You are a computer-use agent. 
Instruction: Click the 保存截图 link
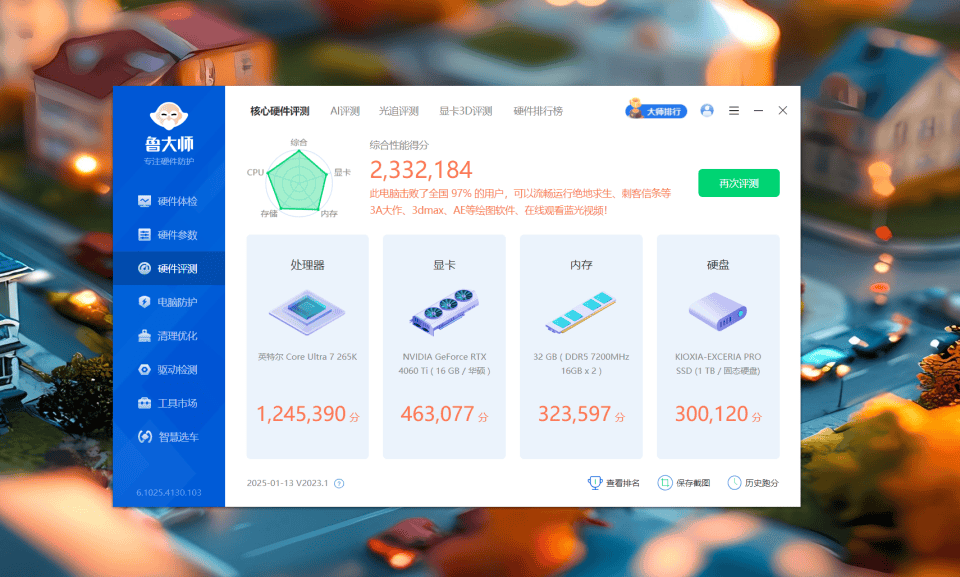pyautogui.click(x=684, y=483)
